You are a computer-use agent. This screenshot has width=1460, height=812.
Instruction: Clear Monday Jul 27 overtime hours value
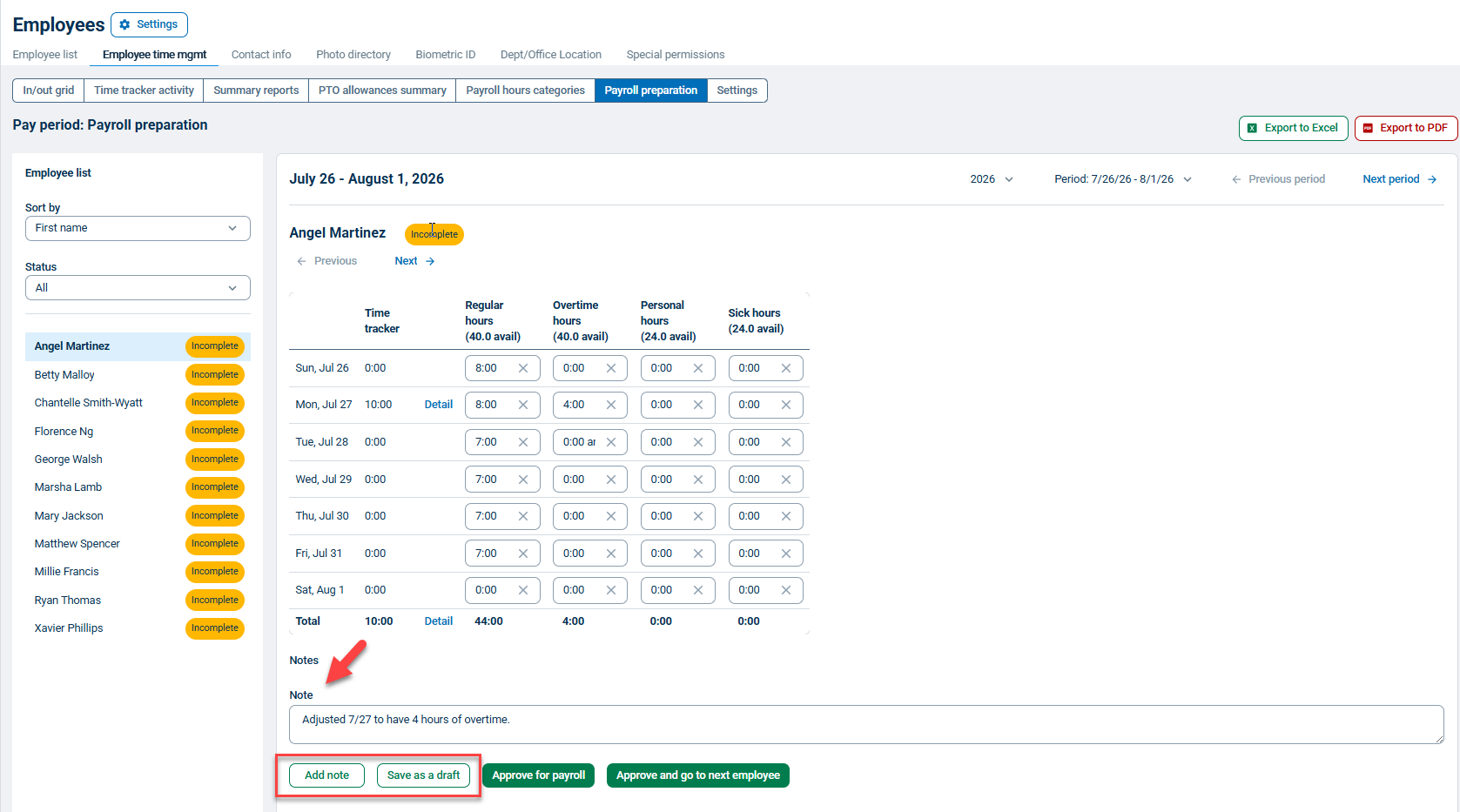(611, 405)
